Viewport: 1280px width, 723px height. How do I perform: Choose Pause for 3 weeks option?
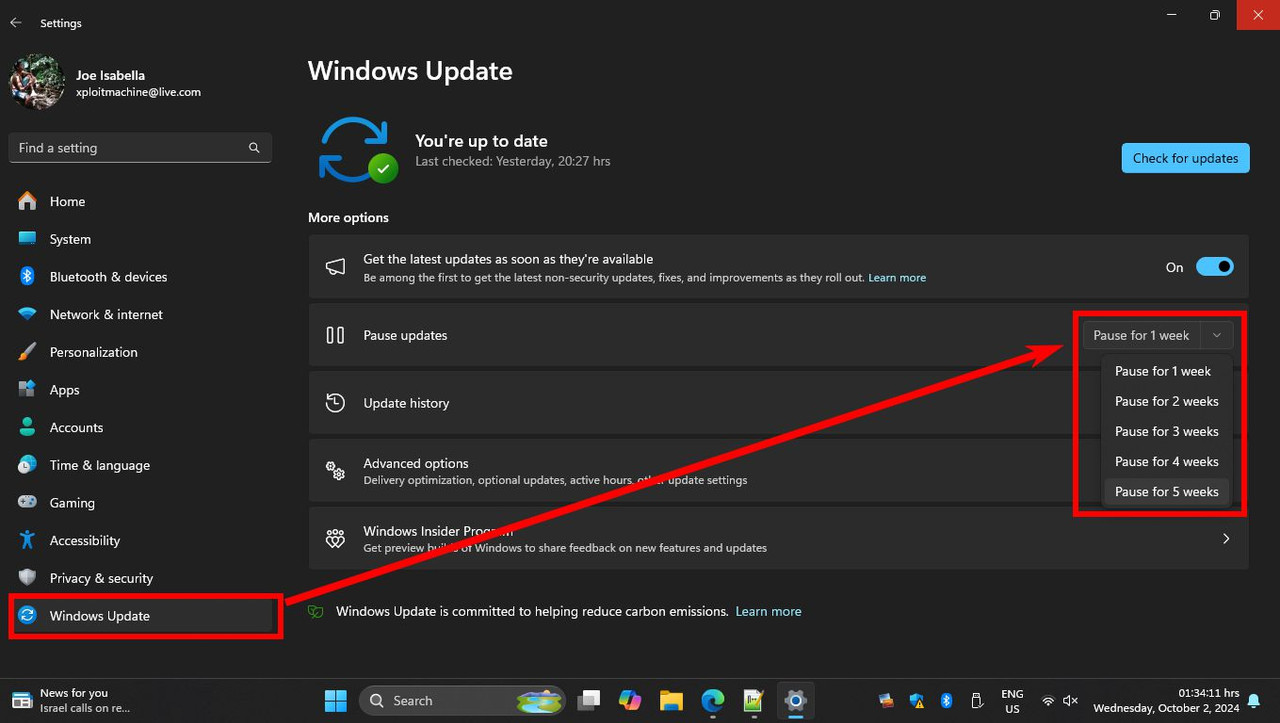pos(1166,431)
